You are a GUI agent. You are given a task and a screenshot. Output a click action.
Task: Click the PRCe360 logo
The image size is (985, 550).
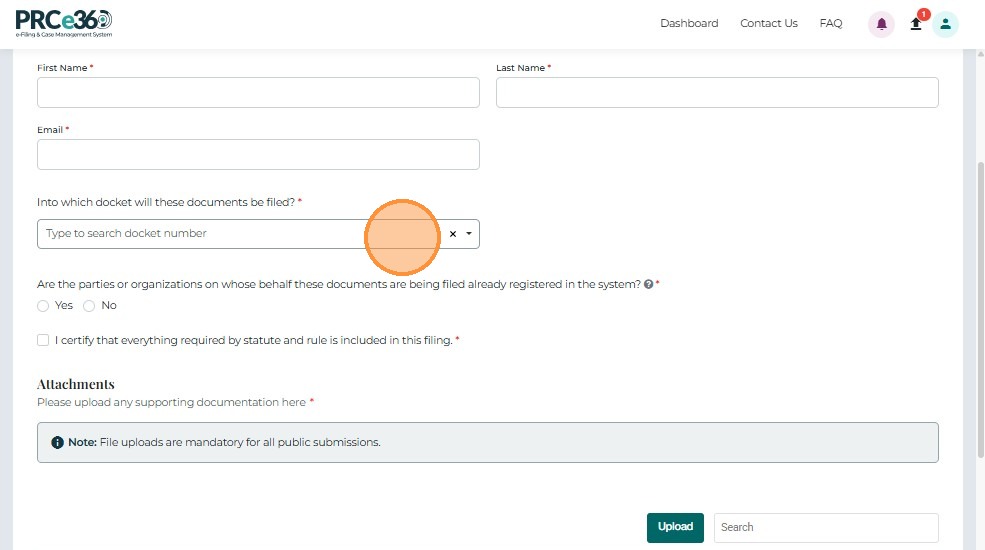pyautogui.click(x=64, y=22)
